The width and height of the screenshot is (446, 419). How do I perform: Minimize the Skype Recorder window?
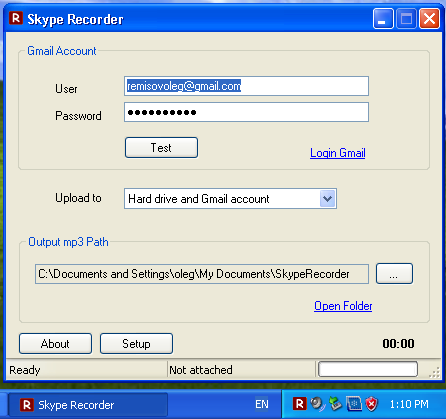point(383,19)
